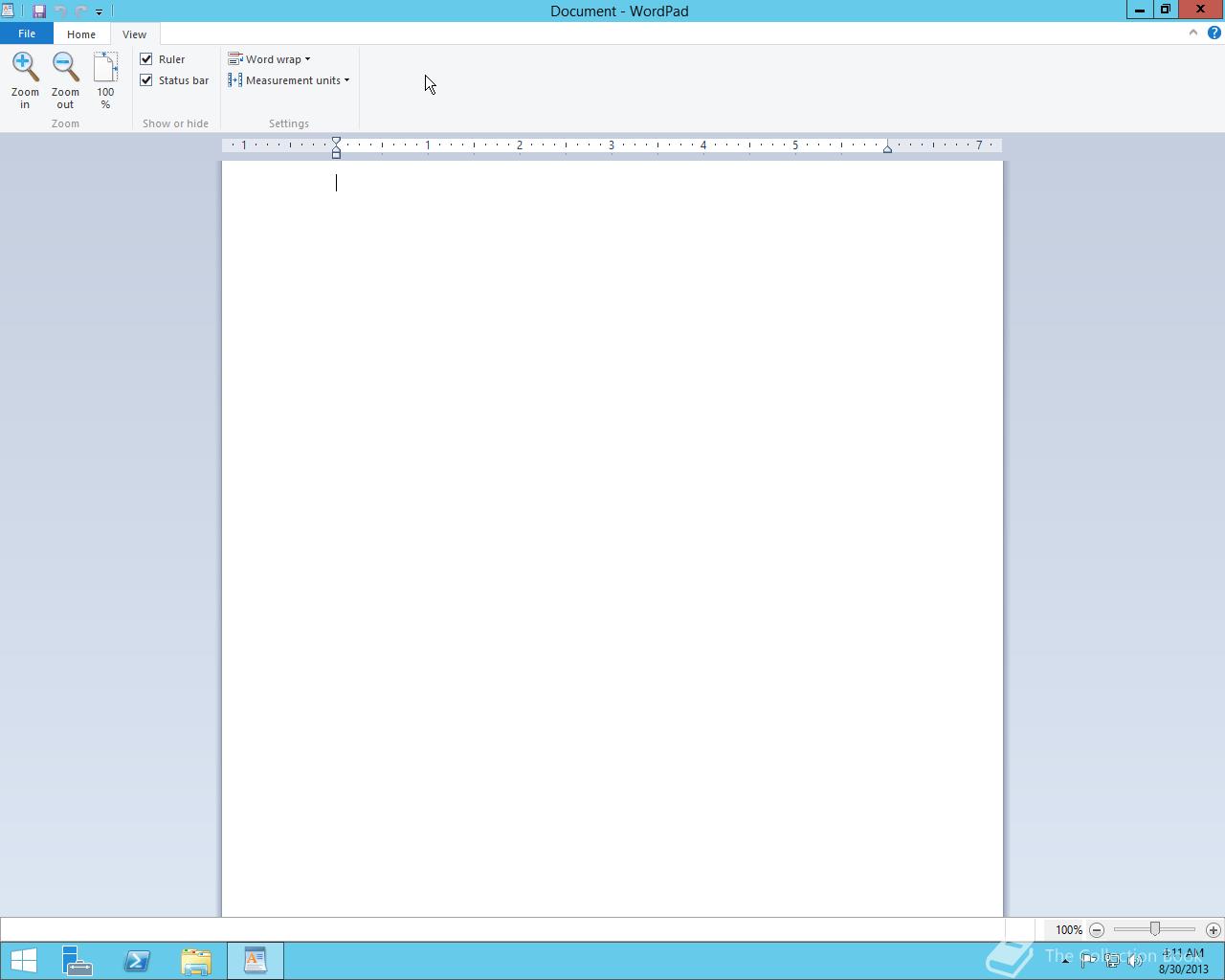Open File Explorer from the taskbar
1225x980 pixels.
pyautogui.click(x=196, y=961)
